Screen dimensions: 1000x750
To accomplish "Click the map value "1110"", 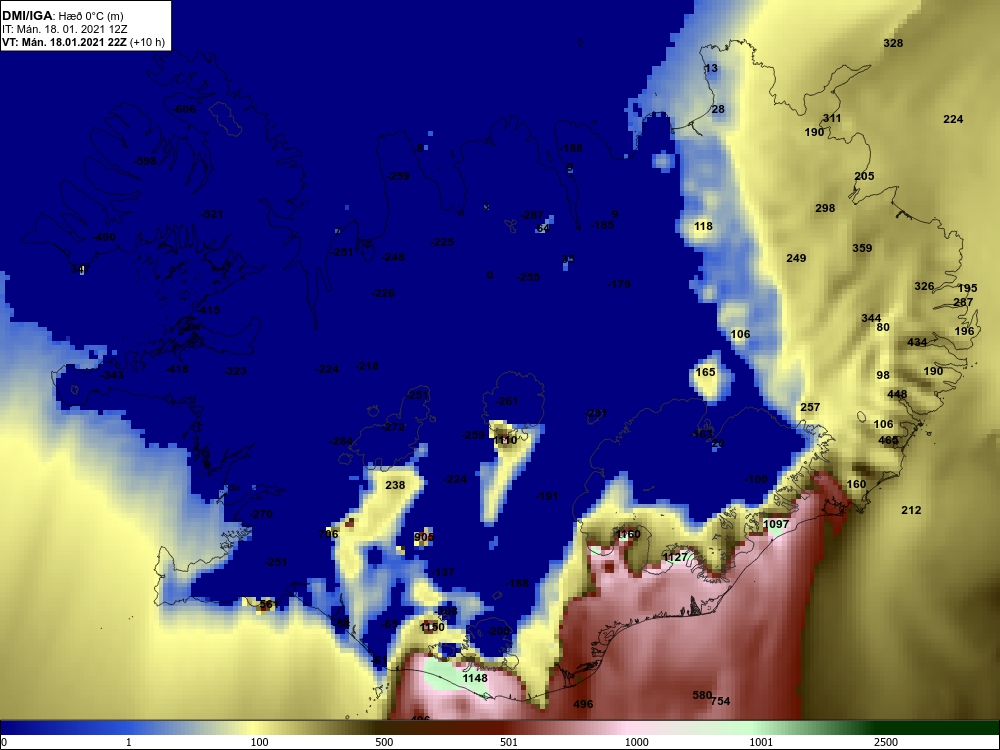I will click(x=505, y=440).
